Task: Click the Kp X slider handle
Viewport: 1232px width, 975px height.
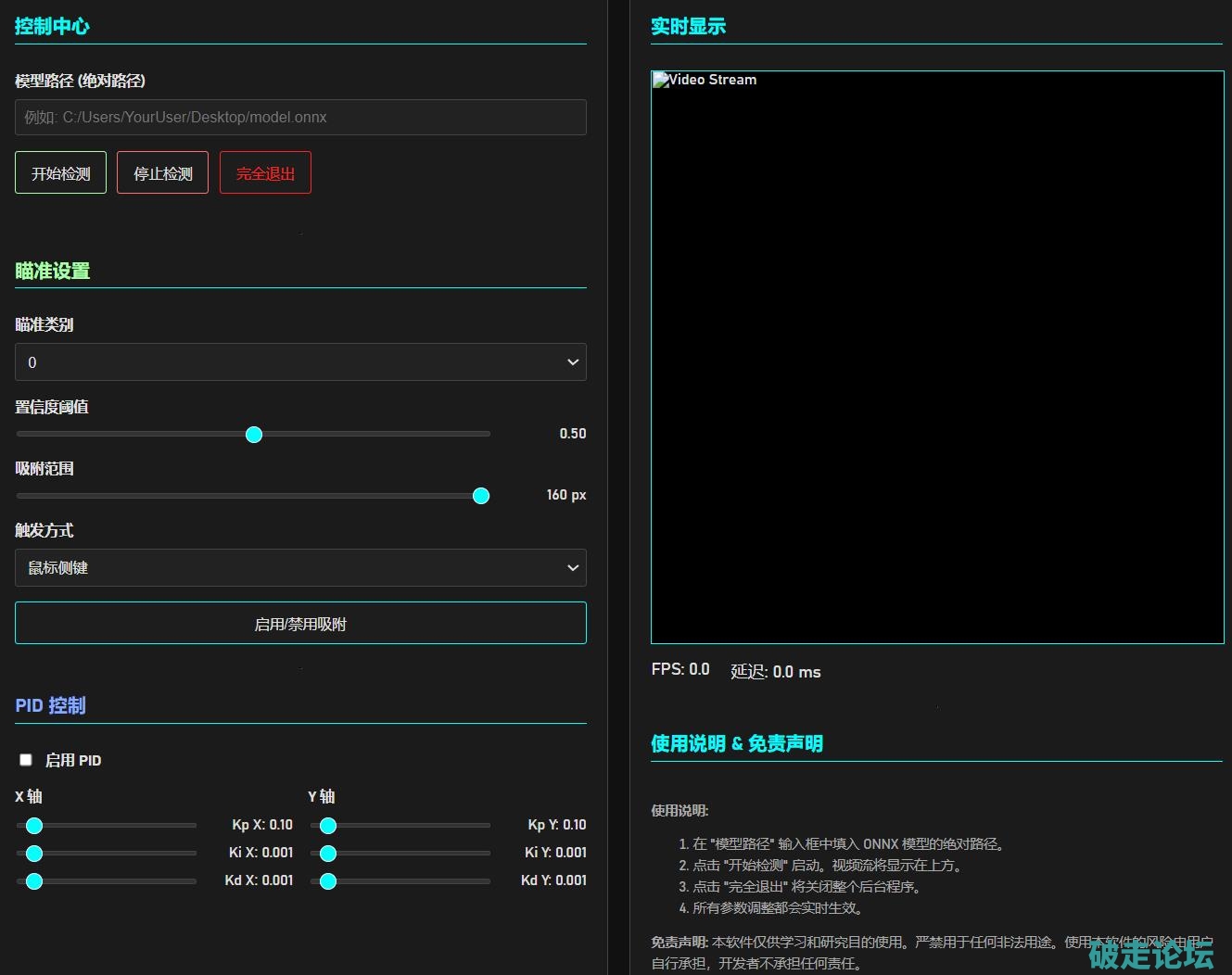Action: tap(34, 826)
